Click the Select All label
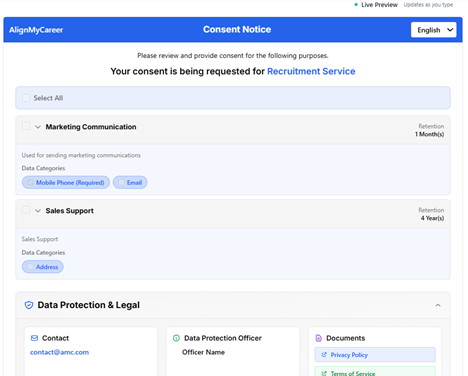468x376 pixels. [48, 98]
